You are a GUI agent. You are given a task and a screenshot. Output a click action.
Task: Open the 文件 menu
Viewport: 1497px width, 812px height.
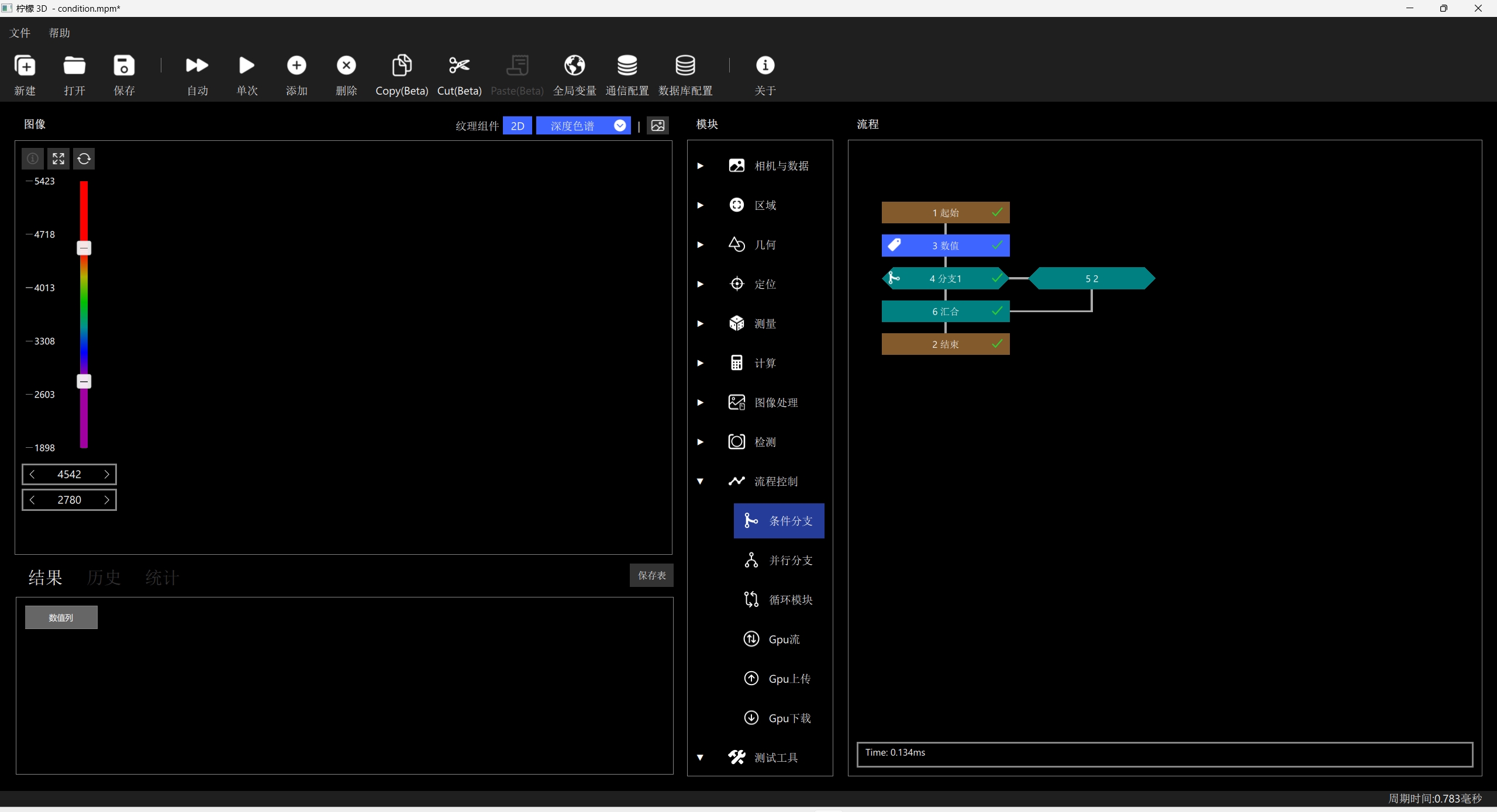tap(20, 33)
